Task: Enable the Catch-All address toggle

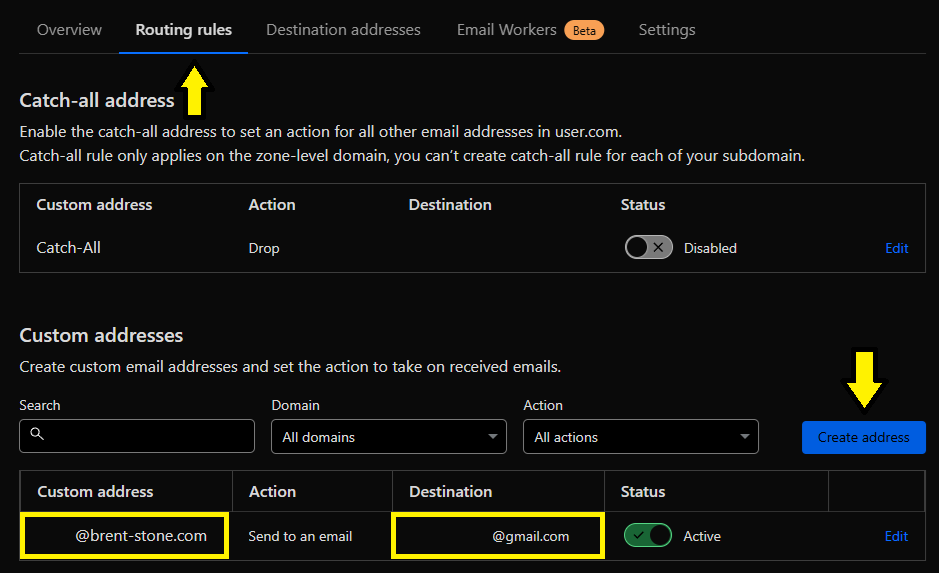Action: [x=648, y=248]
